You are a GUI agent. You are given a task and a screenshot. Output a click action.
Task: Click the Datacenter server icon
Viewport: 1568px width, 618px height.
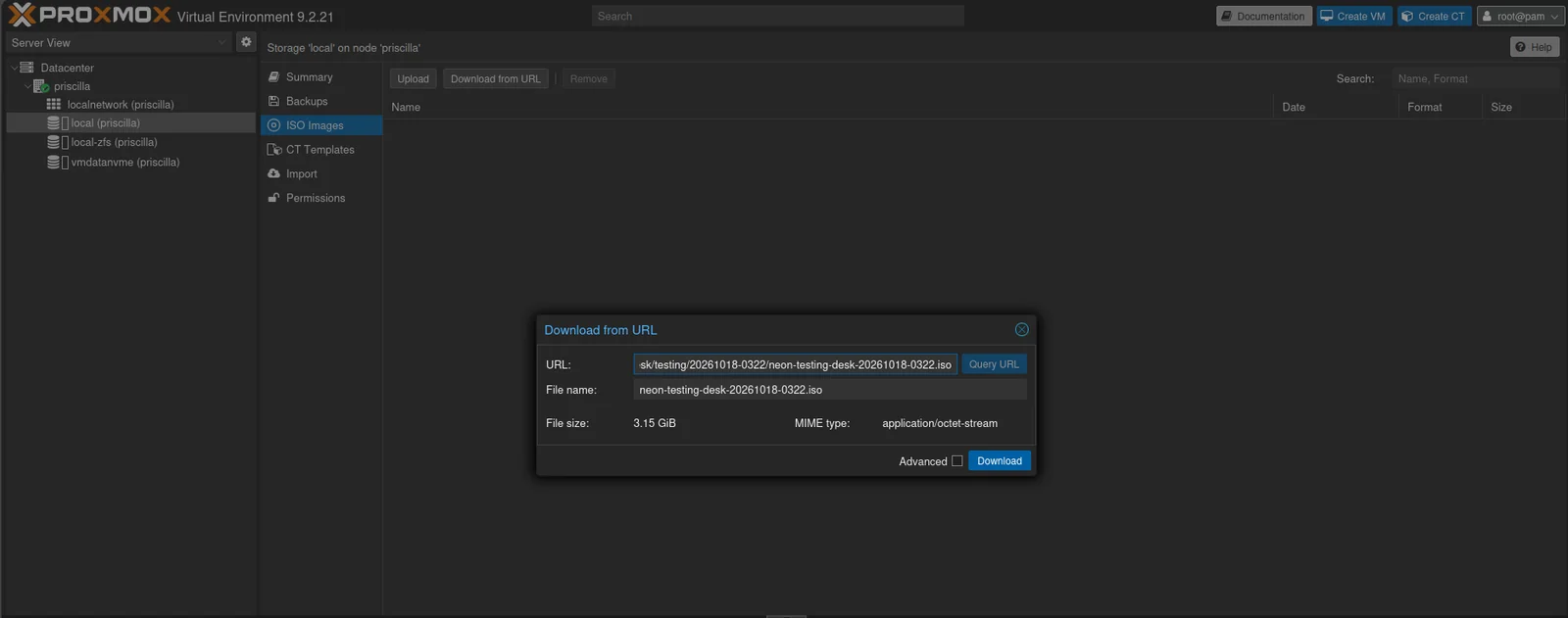pyautogui.click(x=27, y=68)
